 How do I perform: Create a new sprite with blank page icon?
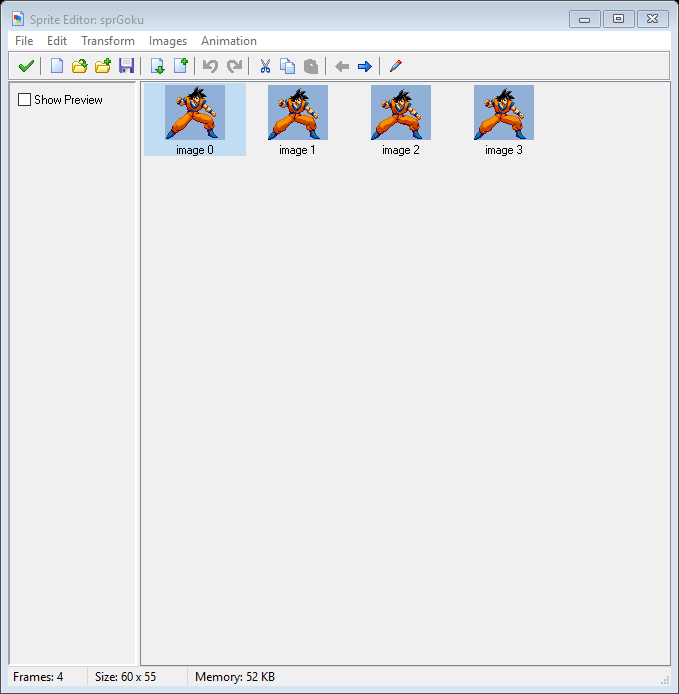coord(57,66)
